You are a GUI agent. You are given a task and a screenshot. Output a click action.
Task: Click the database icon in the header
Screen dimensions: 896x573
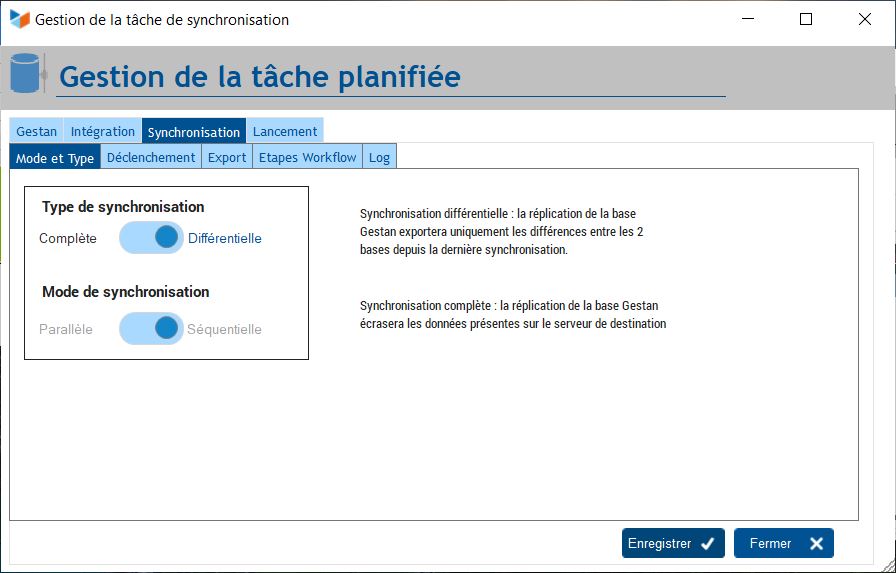tap(26, 73)
